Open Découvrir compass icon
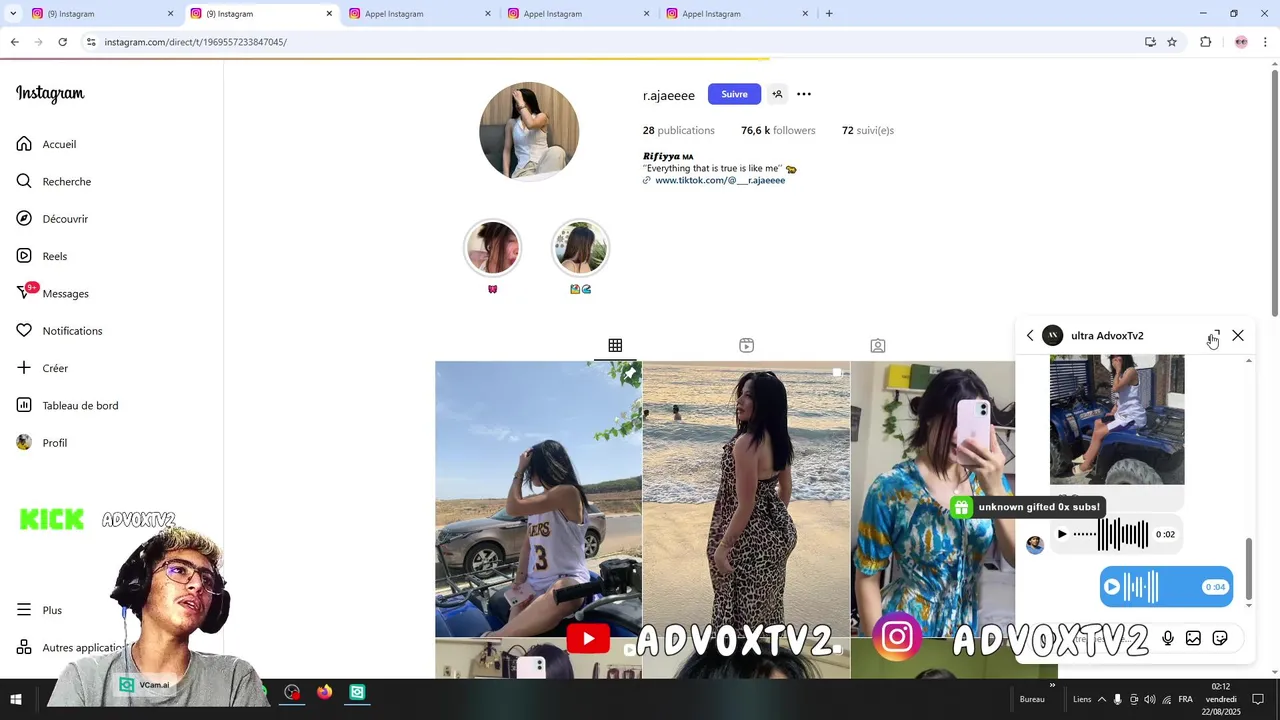1280x720 pixels. [x=24, y=218]
